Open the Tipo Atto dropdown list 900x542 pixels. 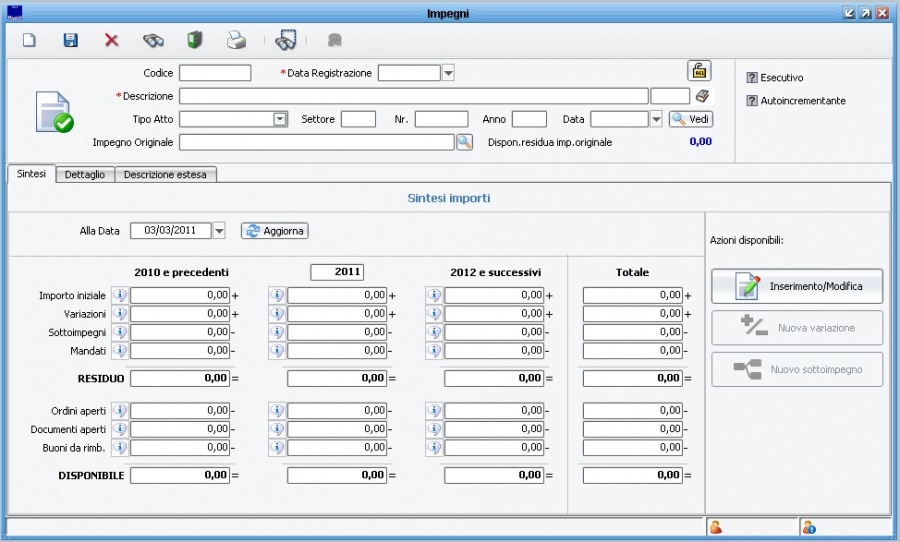(280, 119)
